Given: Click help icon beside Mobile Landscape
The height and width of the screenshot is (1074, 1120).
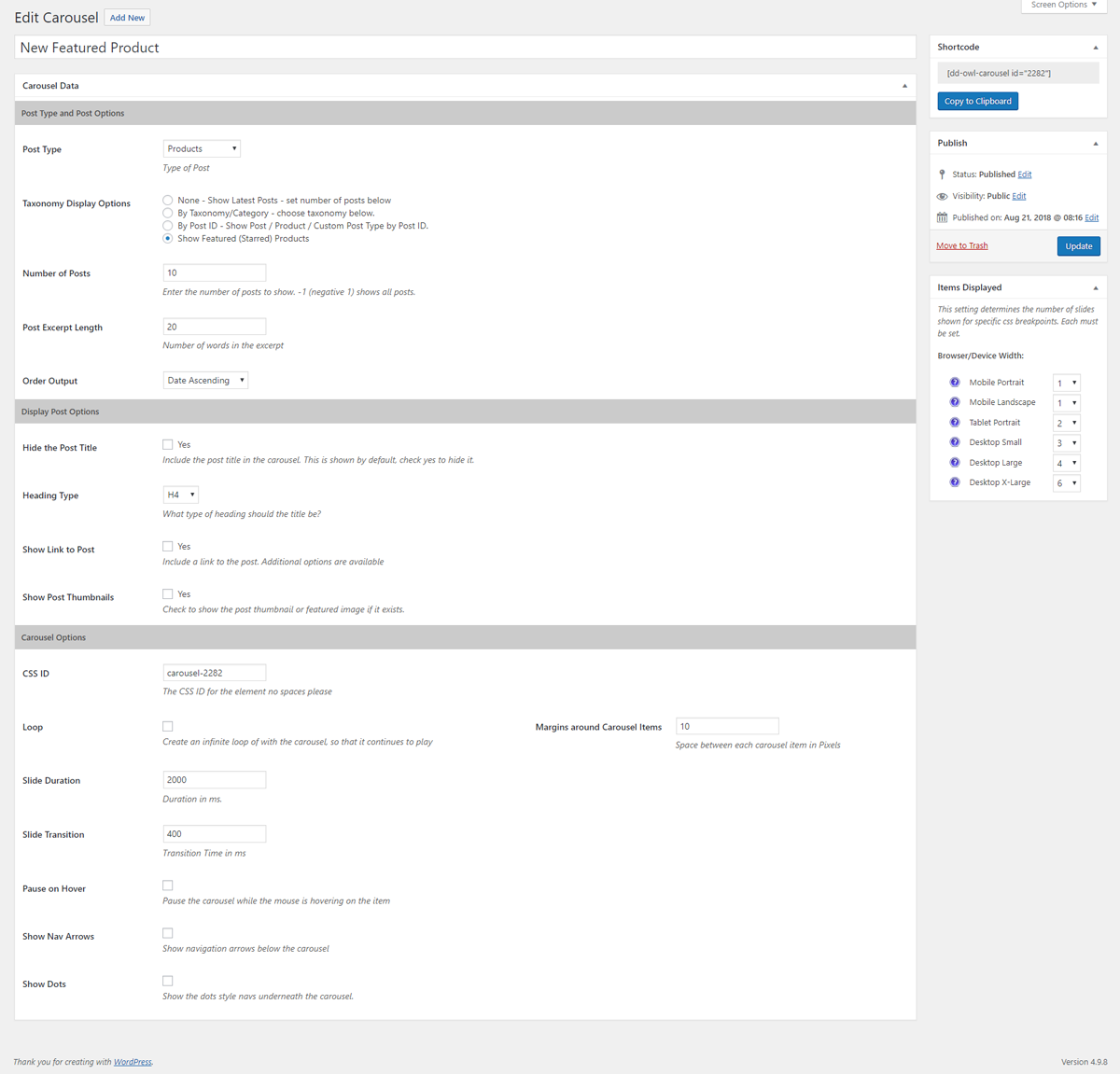Looking at the screenshot, I should coord(955,402).
